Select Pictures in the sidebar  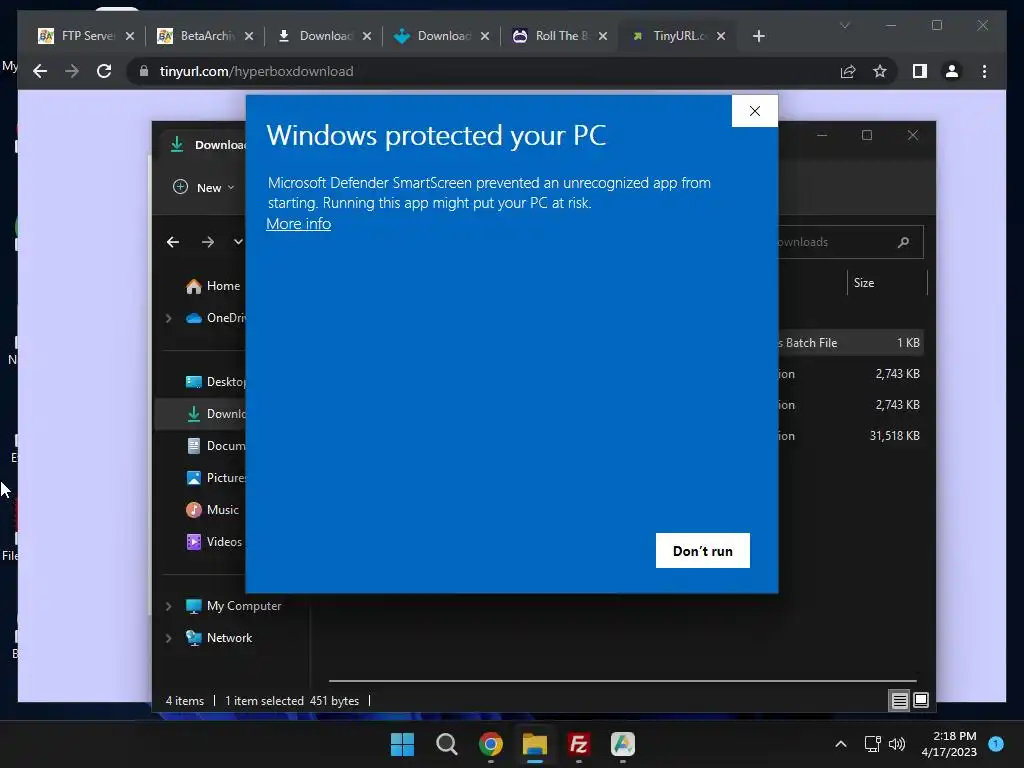(216, 477)
